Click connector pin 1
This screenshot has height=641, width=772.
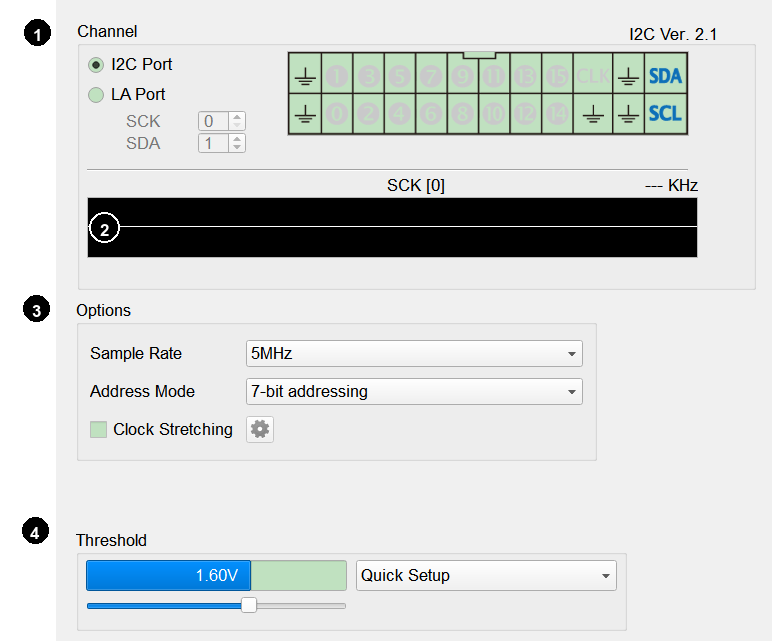(x=337, y=76)
